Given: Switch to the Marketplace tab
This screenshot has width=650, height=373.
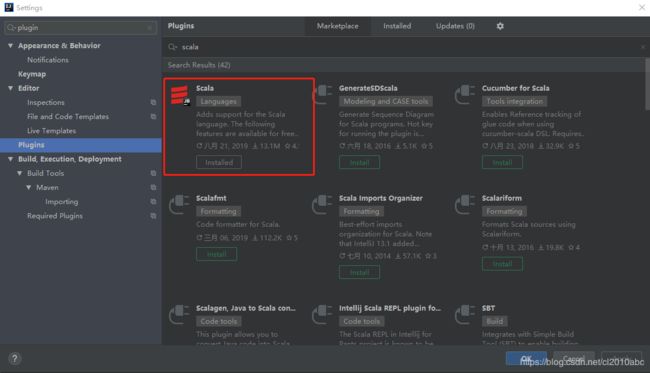Looking at the screenshot, I should (337, 26).
